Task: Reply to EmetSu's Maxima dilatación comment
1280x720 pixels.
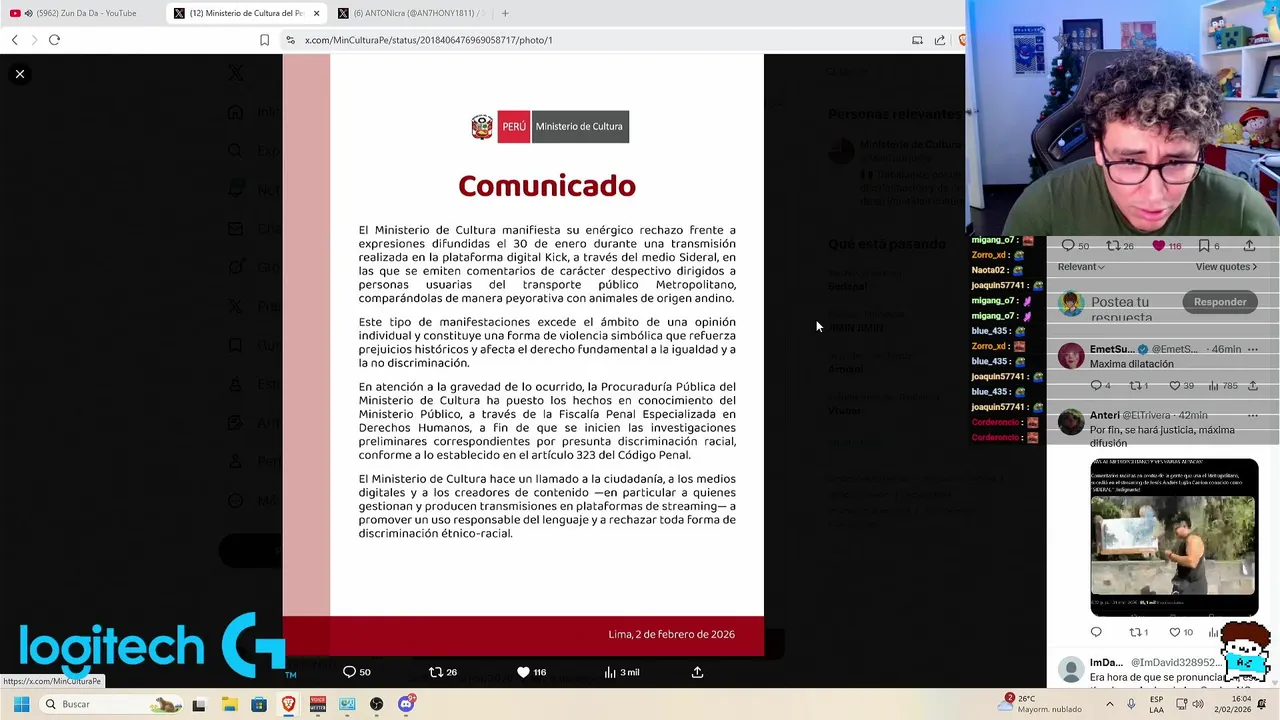Action: (x=1099, y=386)
